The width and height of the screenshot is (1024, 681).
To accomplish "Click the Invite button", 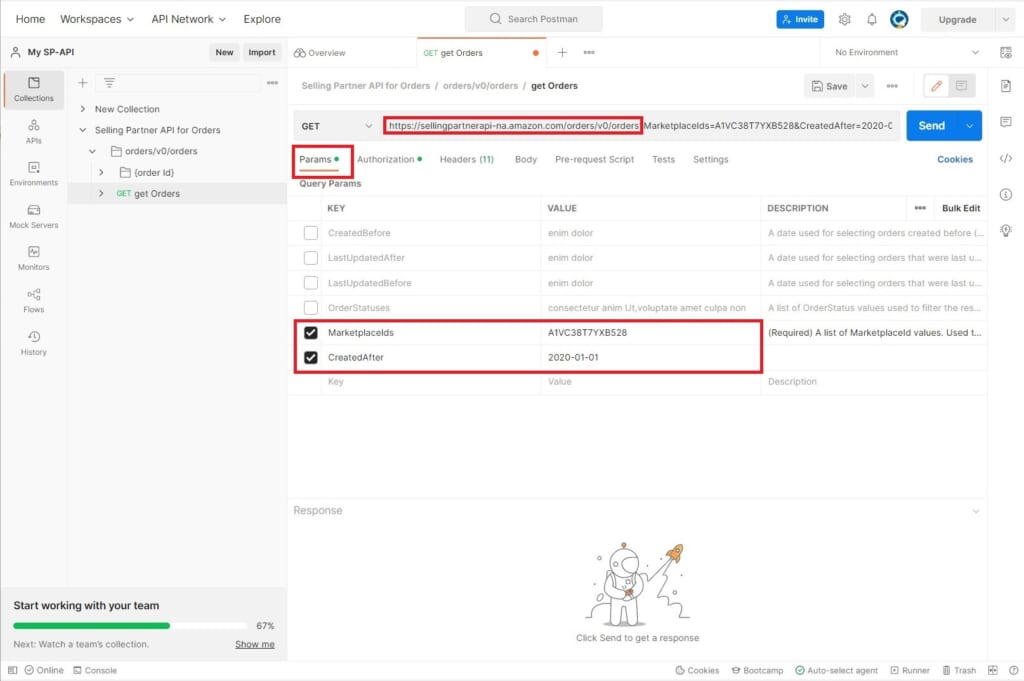I will [x=800, y=20].
